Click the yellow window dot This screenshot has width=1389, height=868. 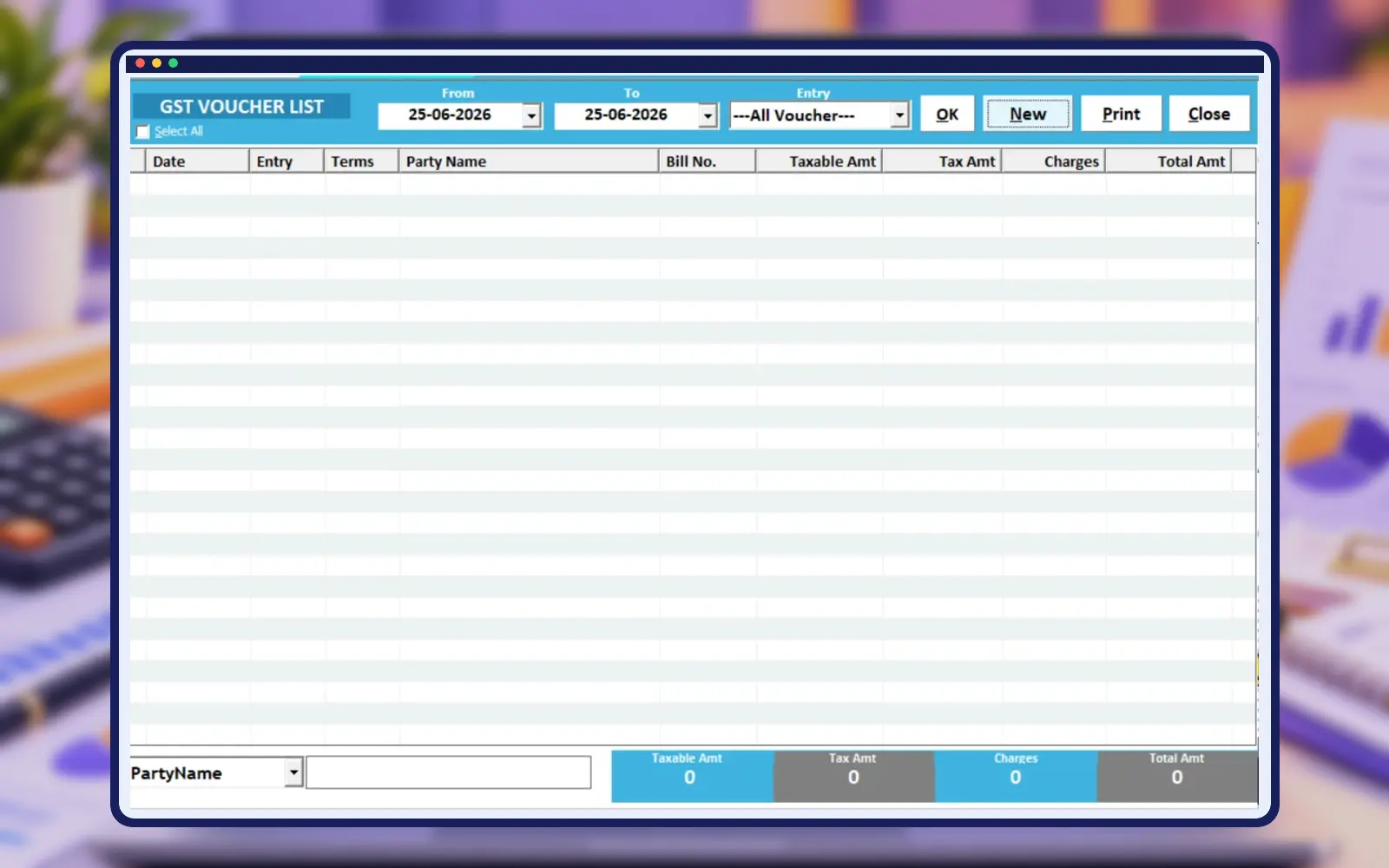(x=156, y=63)
